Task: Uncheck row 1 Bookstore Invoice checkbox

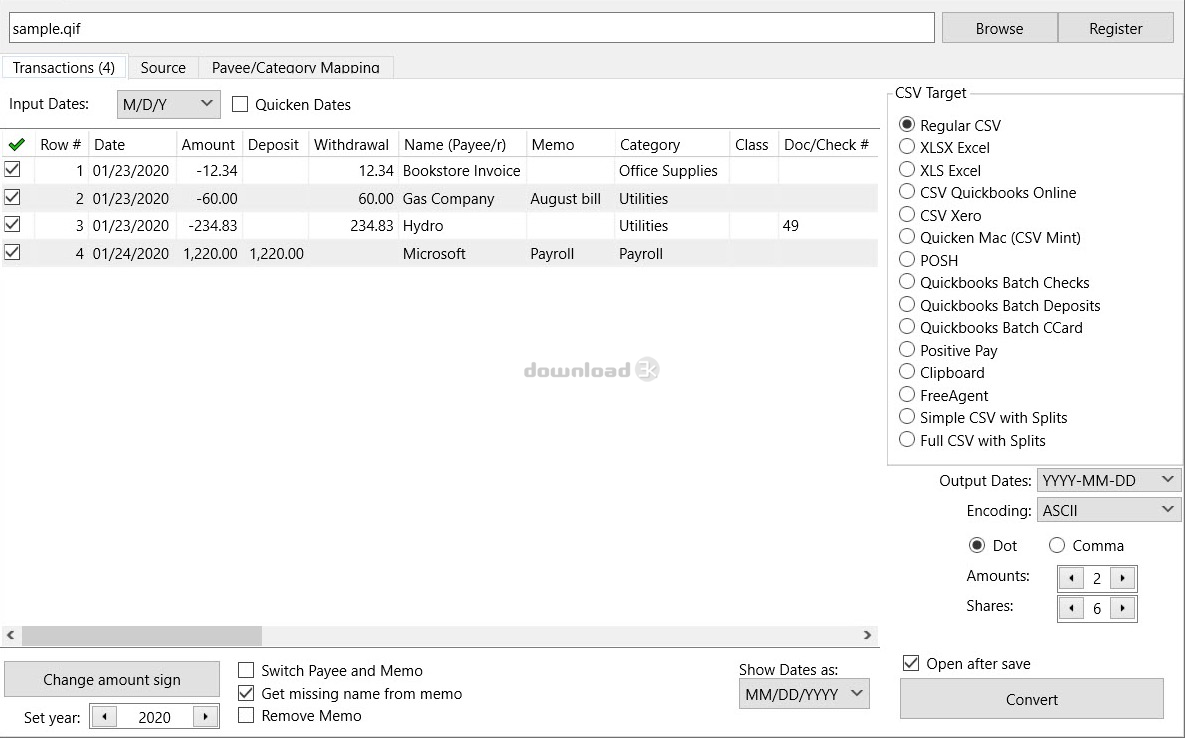Action: pyautogui.click(x=12, y=169)
